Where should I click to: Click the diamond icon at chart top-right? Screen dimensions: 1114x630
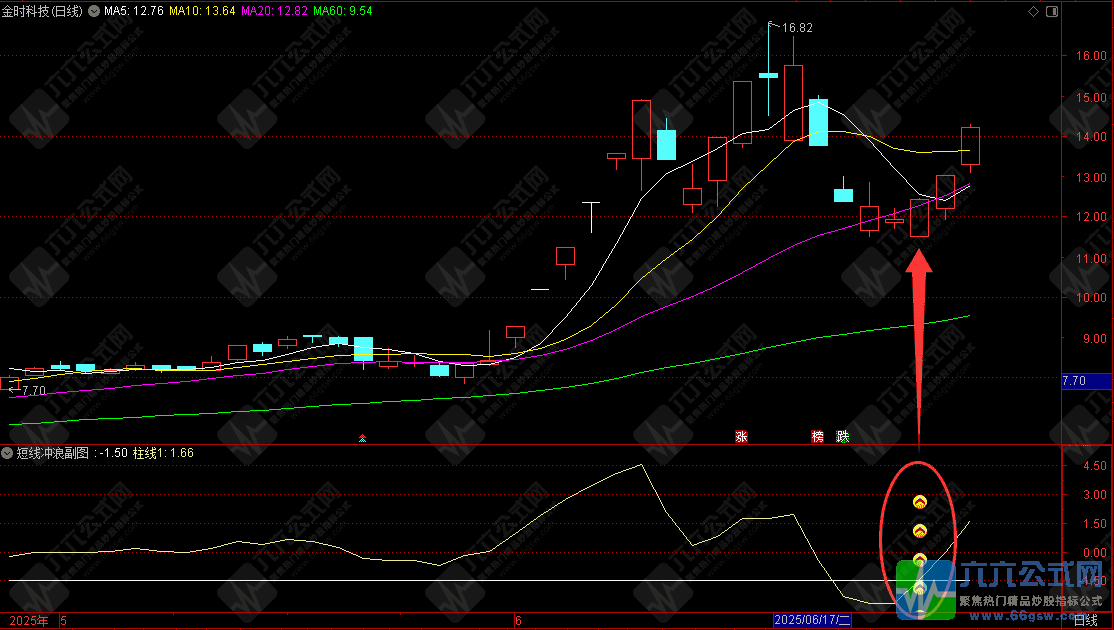coord(1033,11)
